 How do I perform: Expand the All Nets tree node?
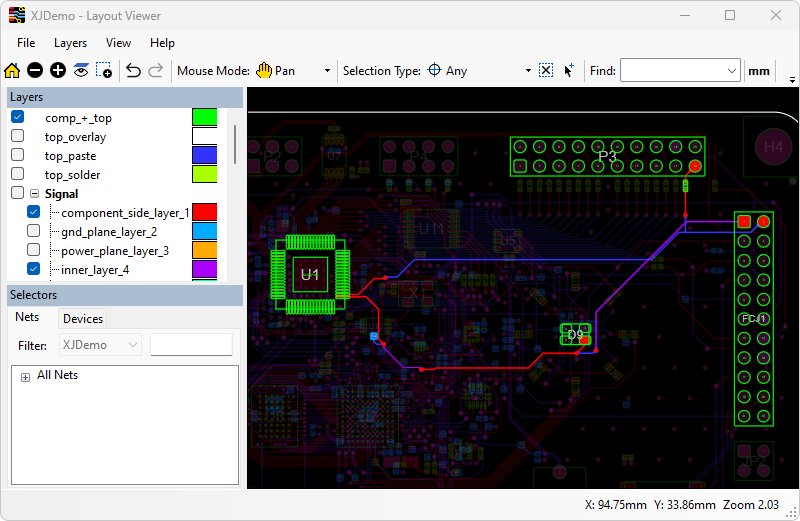25,376
